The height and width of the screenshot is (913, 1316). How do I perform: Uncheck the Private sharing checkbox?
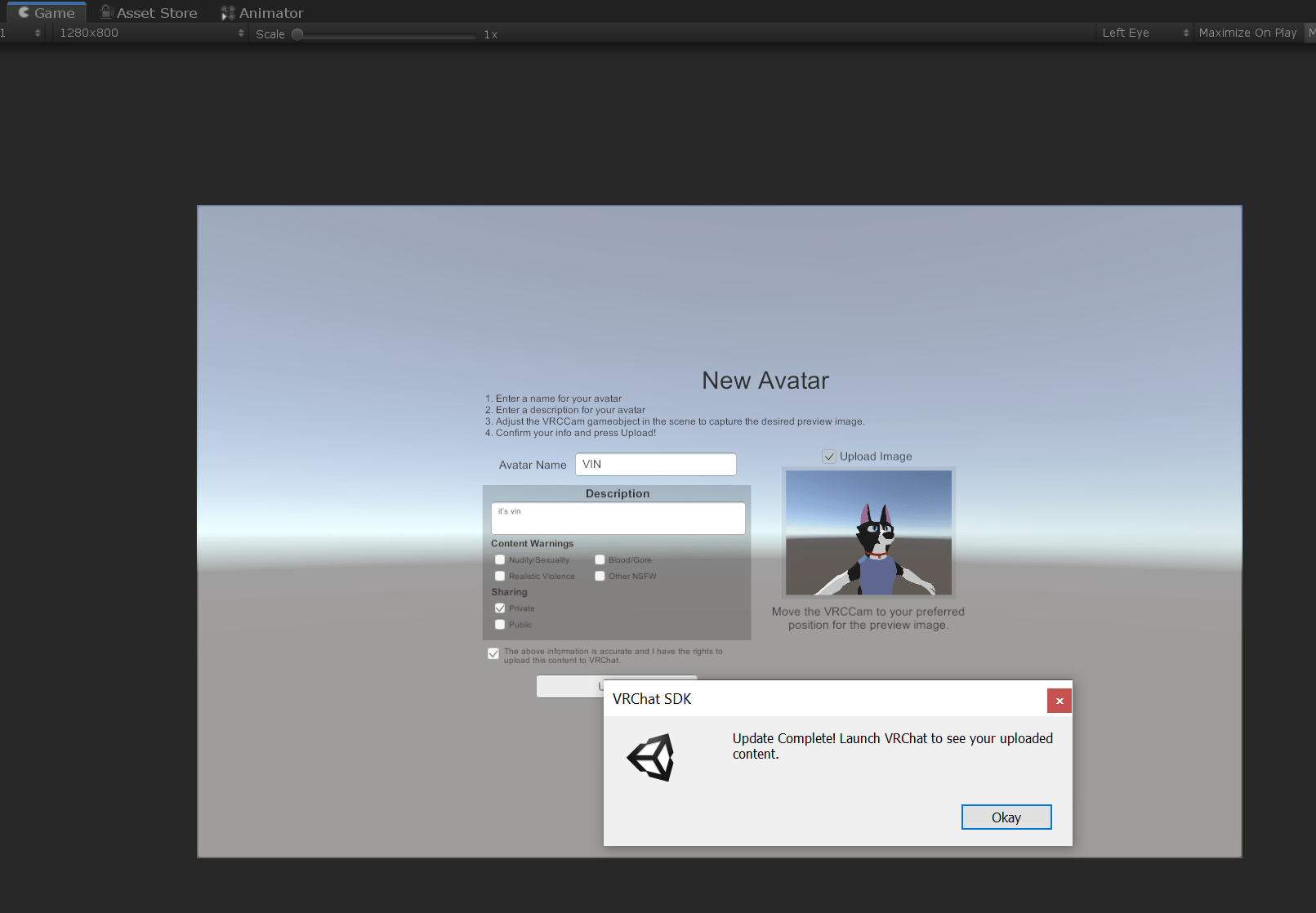500,608
